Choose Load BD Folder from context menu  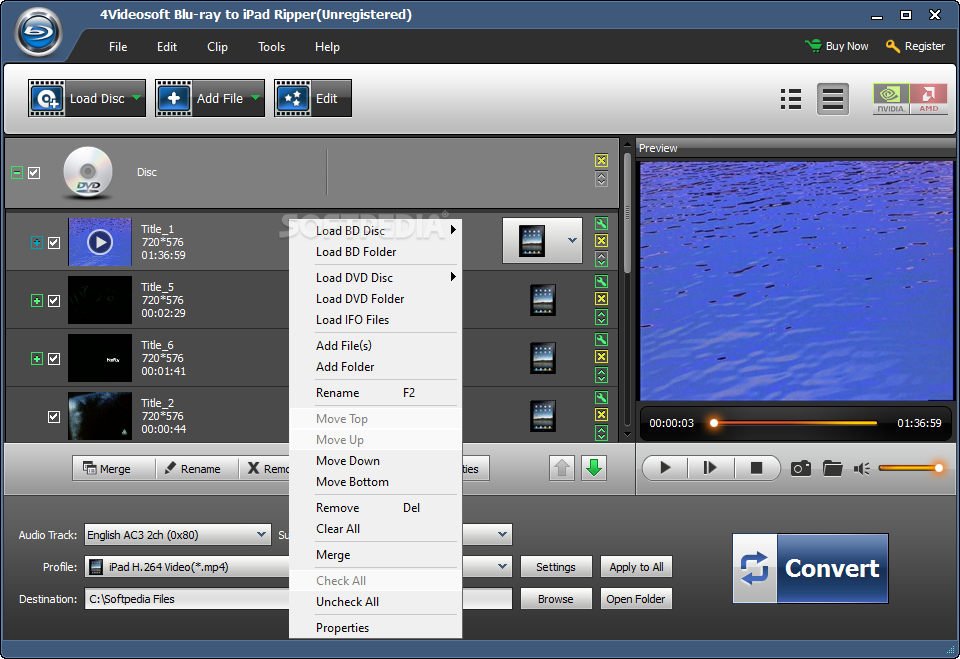pyautogui.click(x=375, y=252)
